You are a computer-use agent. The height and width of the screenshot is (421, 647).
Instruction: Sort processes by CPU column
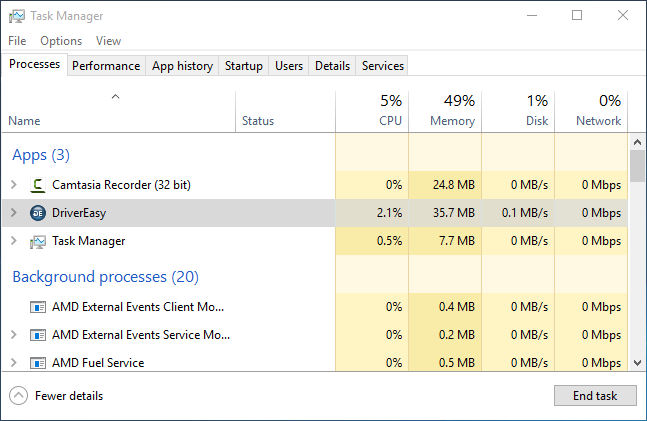point(372,112)
